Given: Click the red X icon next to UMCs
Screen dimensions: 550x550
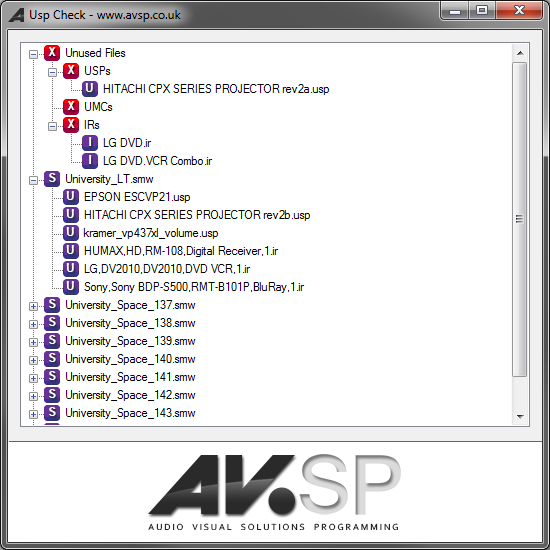Looking at the screenshot, I should point(71,107).
